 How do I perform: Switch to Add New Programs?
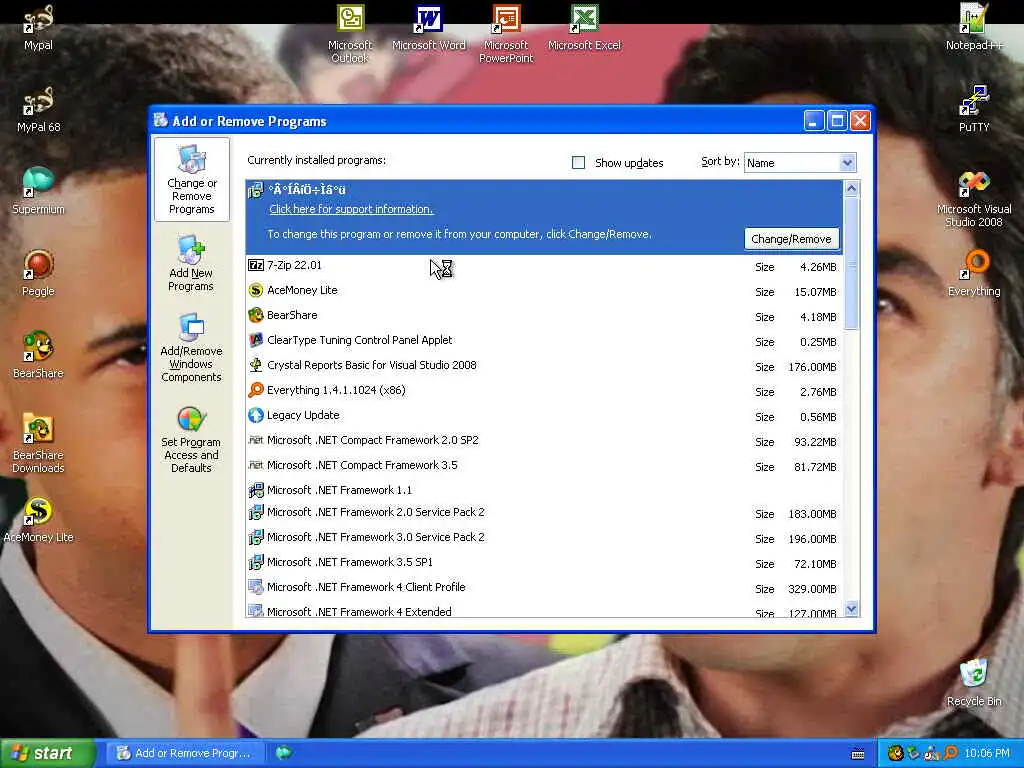click(x=191, y=264)
